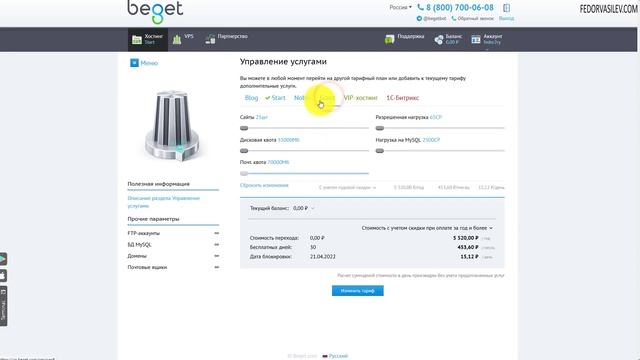Viewport: 640px width, 360px height.
Task: Open the Хостинг menu label
Action: (153, 36)
